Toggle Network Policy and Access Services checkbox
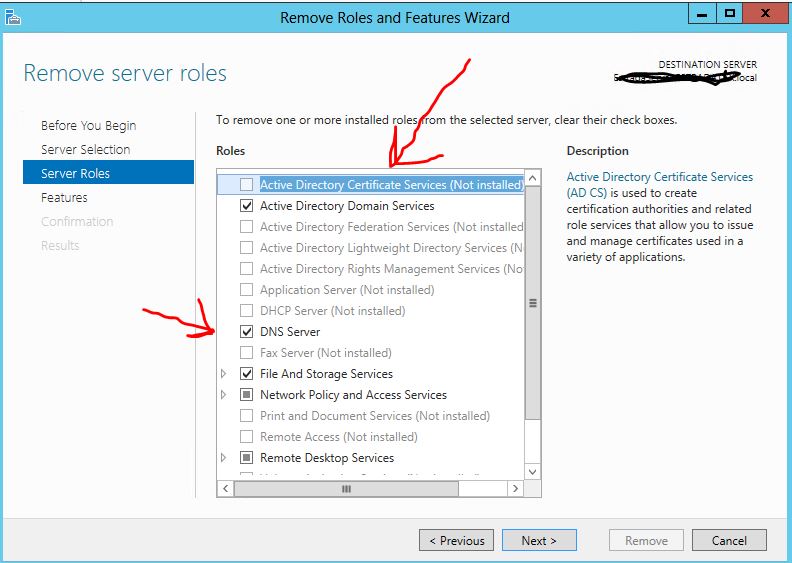Viewport: 792px width, 563px height. coord(246,395)
